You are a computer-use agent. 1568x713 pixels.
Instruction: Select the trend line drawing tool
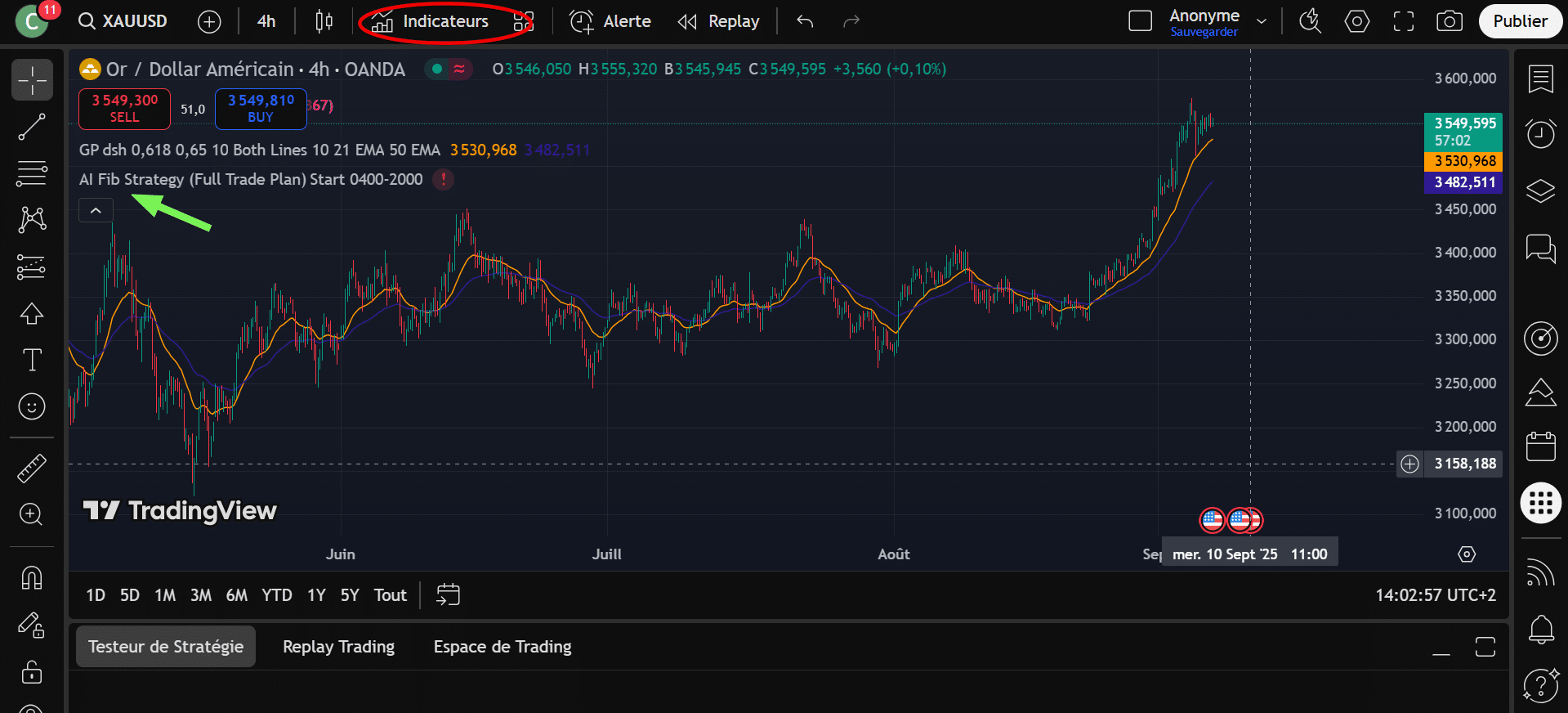coord(32,128)
